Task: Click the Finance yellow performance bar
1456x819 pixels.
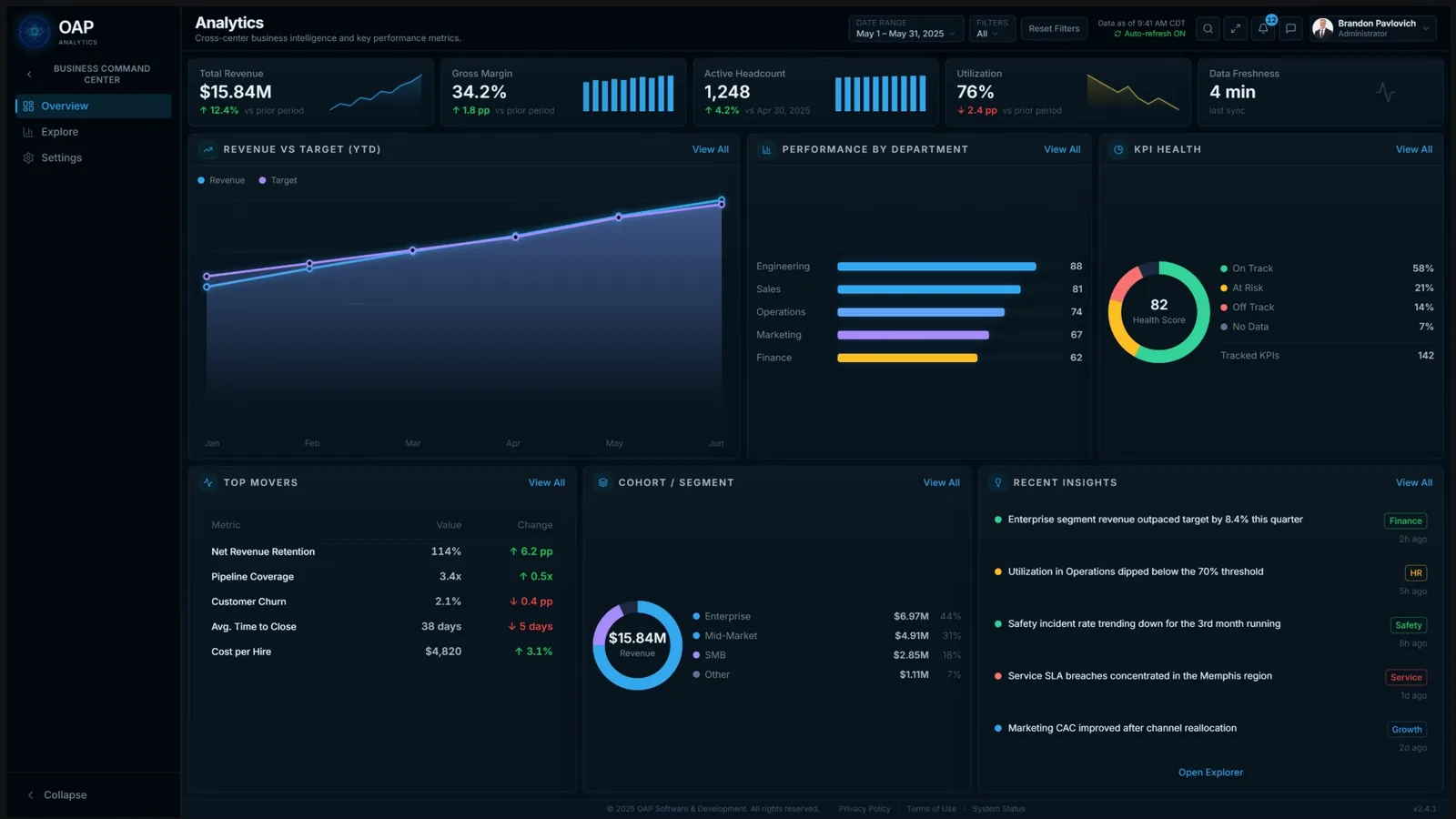Action: click(907, 358)
